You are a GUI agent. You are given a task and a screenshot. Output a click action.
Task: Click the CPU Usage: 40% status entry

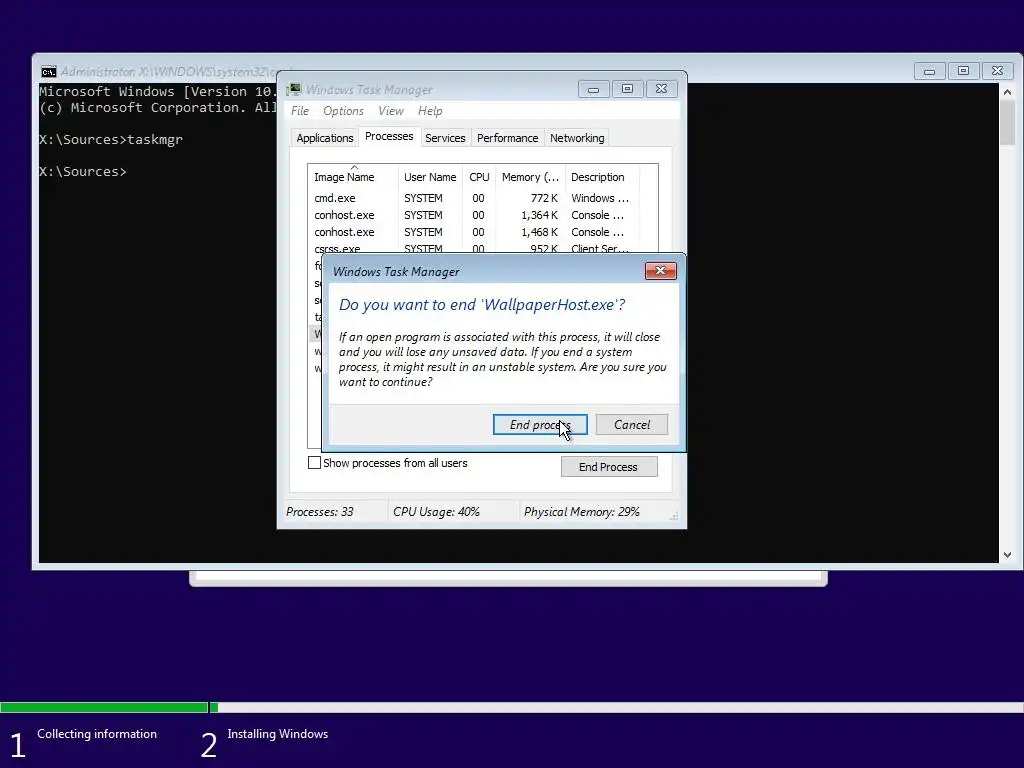click(x=436, y=512)
